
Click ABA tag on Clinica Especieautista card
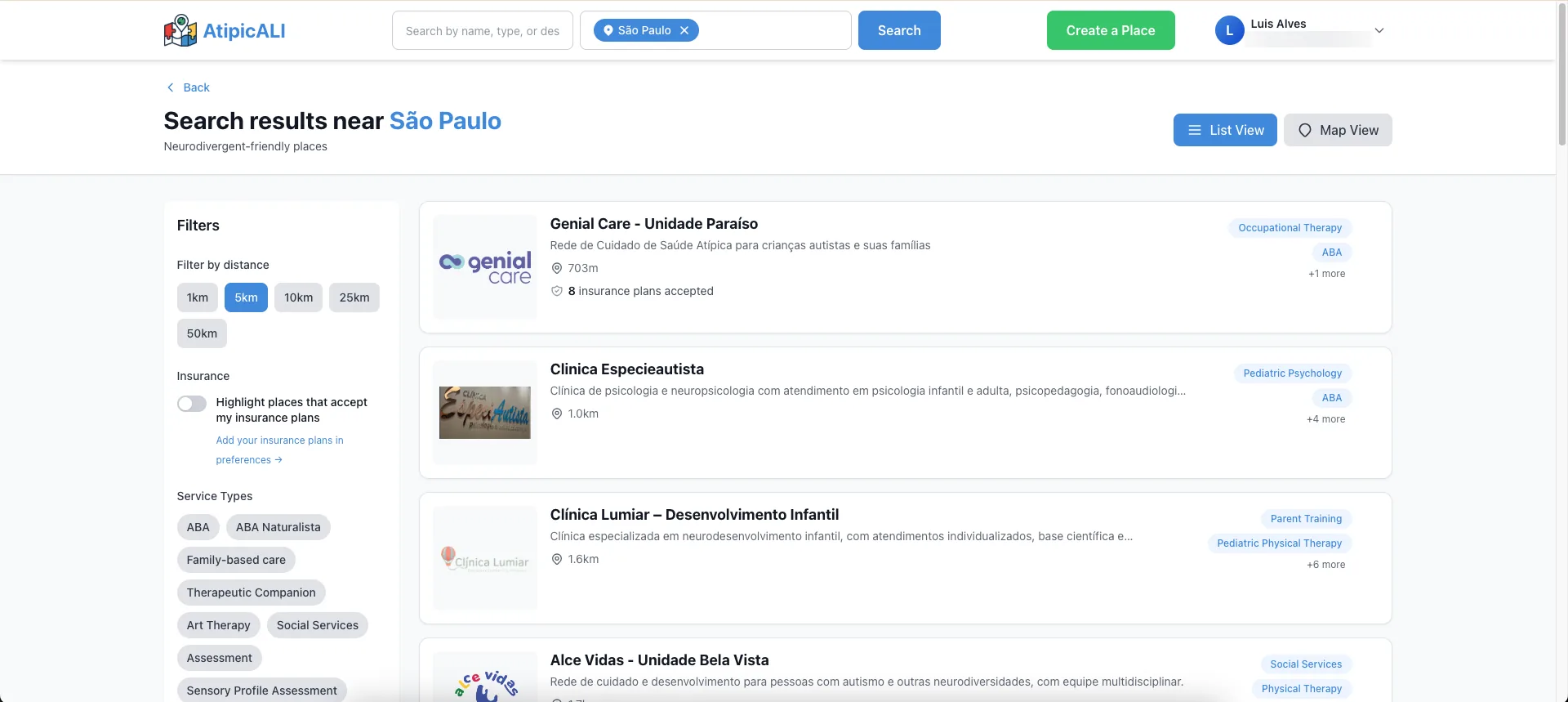coord(1332,398)
